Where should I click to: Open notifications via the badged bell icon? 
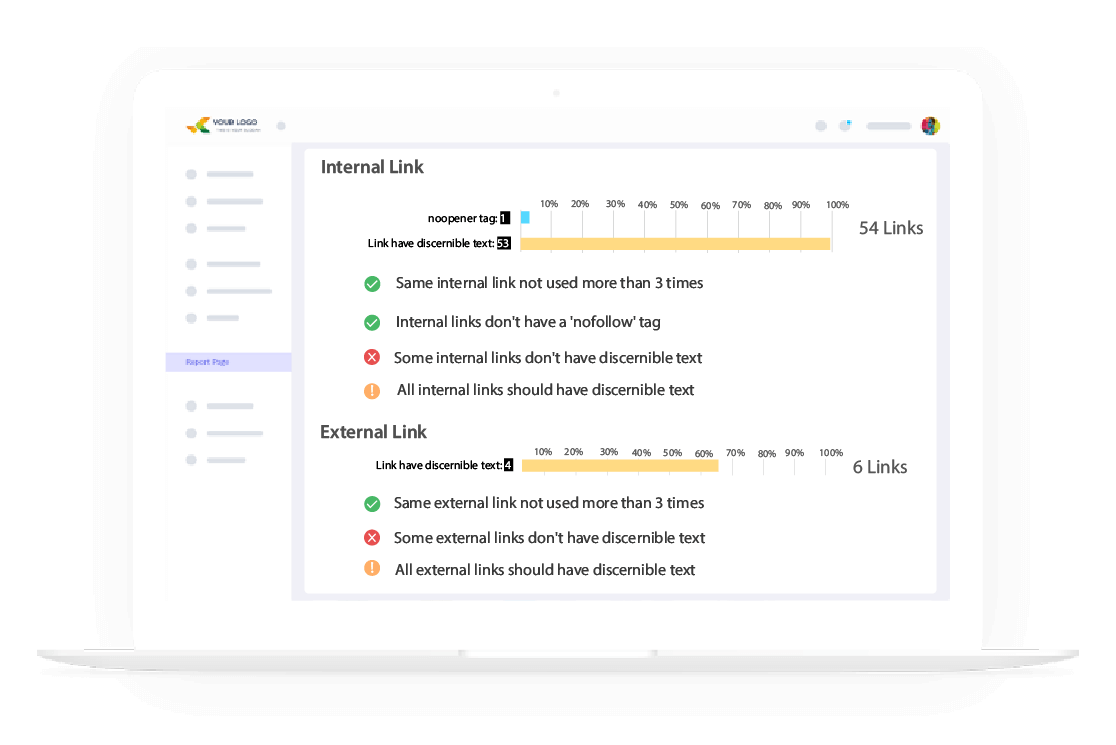coord(843,124)
